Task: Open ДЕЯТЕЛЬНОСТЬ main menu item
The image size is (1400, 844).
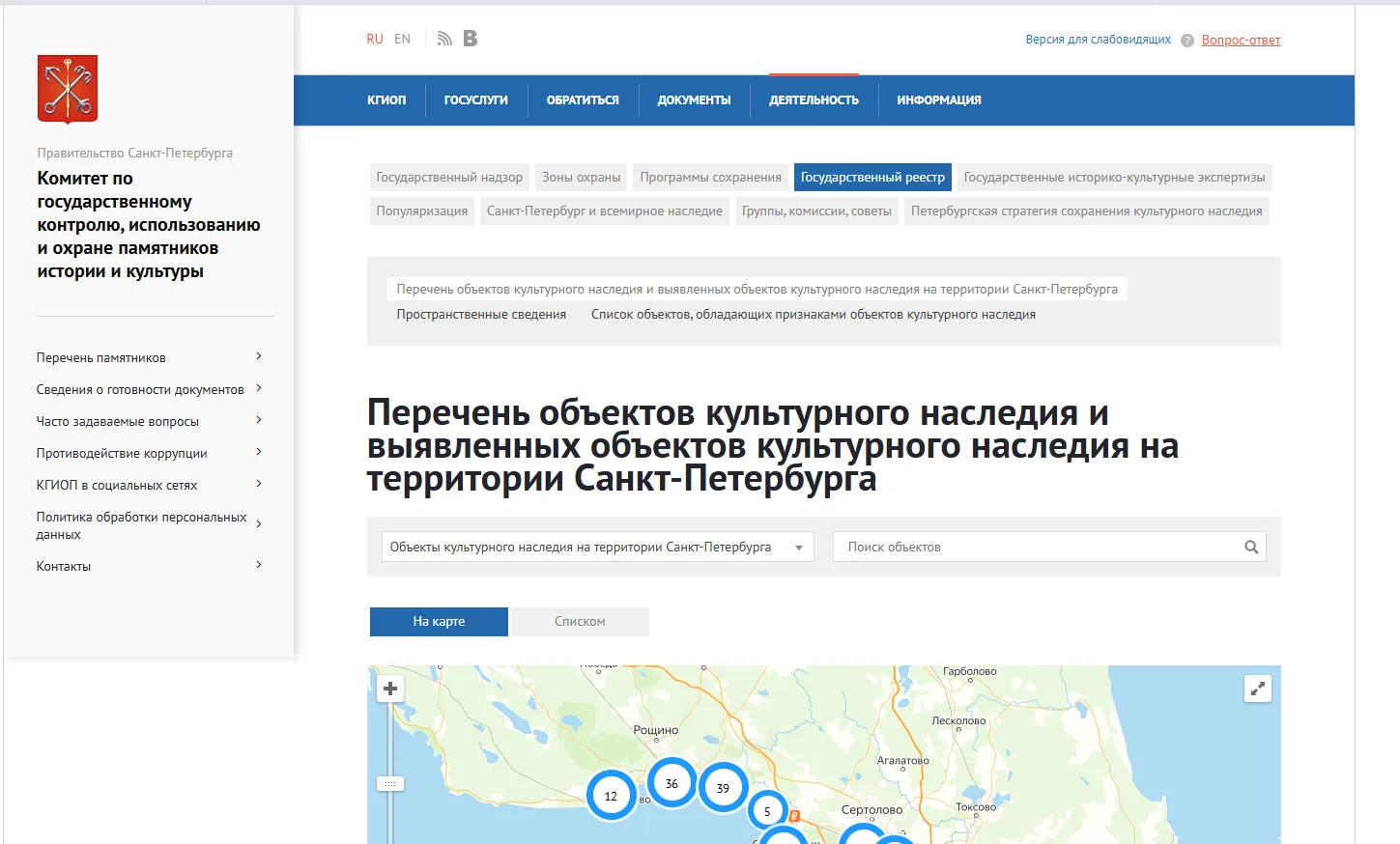Action: (814, 100)
